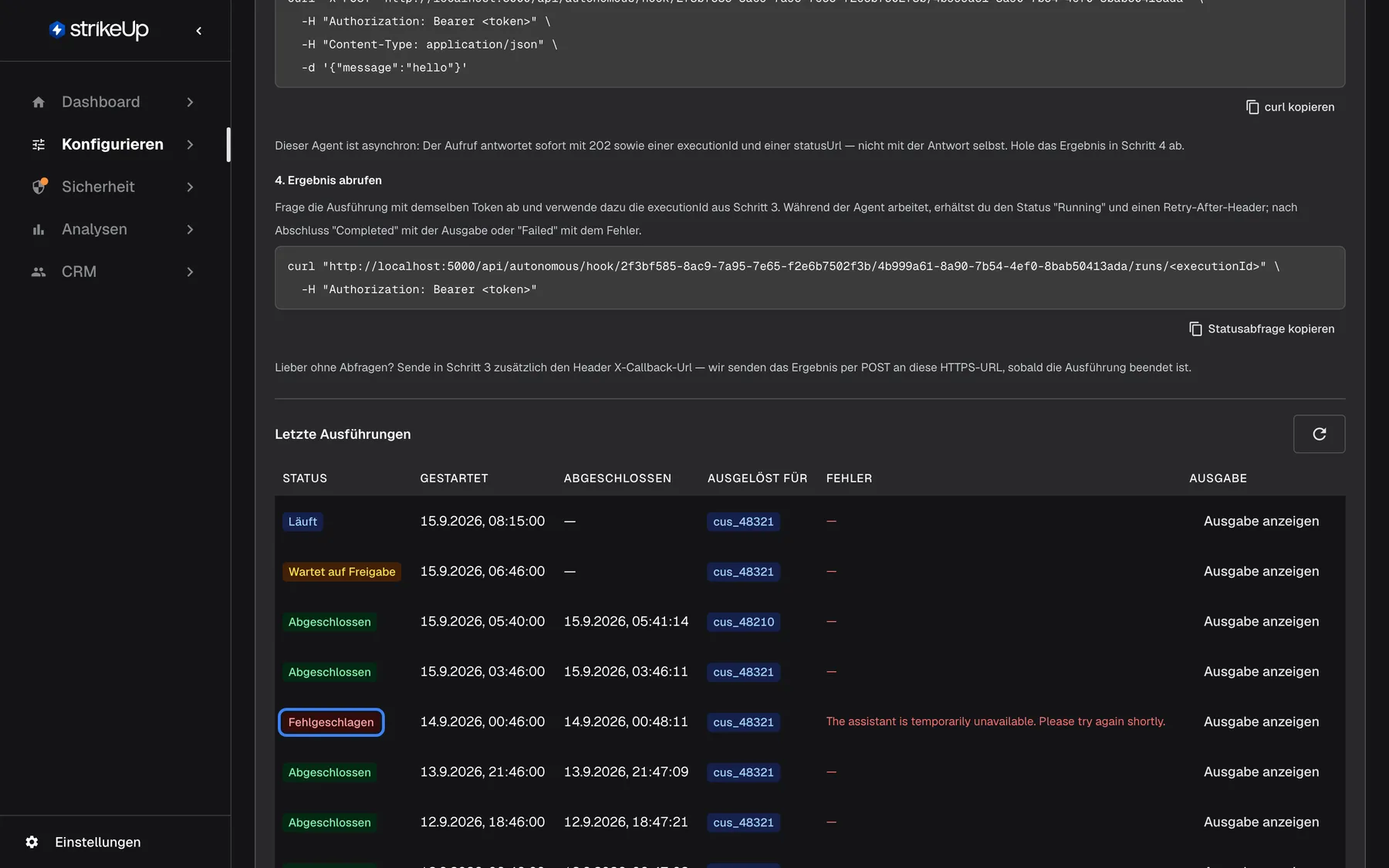This screenshot has width=1389, height=868.
Task: Expand the CRM submenu chevron
Action: point(190,272)
